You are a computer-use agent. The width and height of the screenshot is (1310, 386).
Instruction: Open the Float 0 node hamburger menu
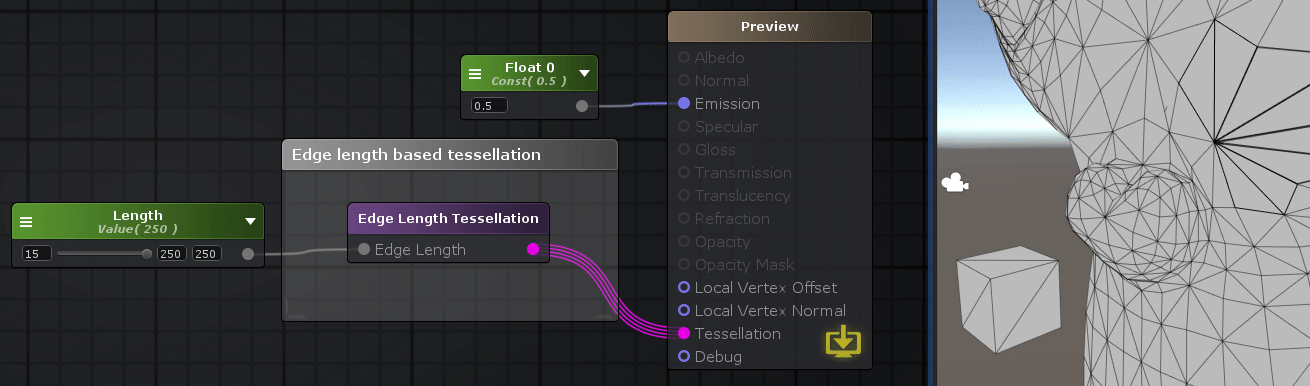[476, 73]
